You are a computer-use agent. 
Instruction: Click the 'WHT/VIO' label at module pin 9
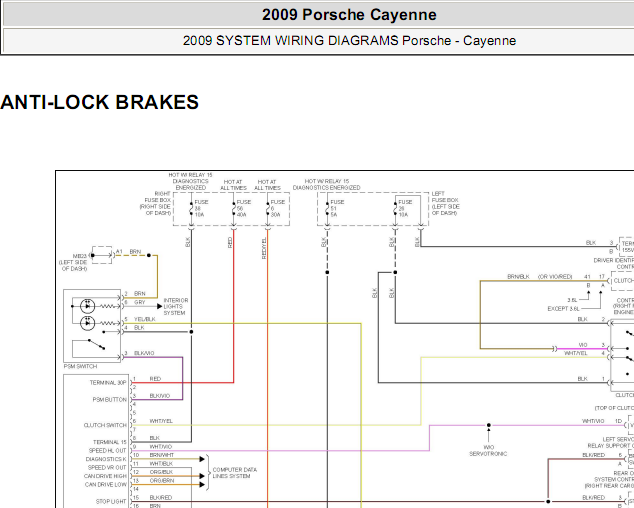click(161, 447)
